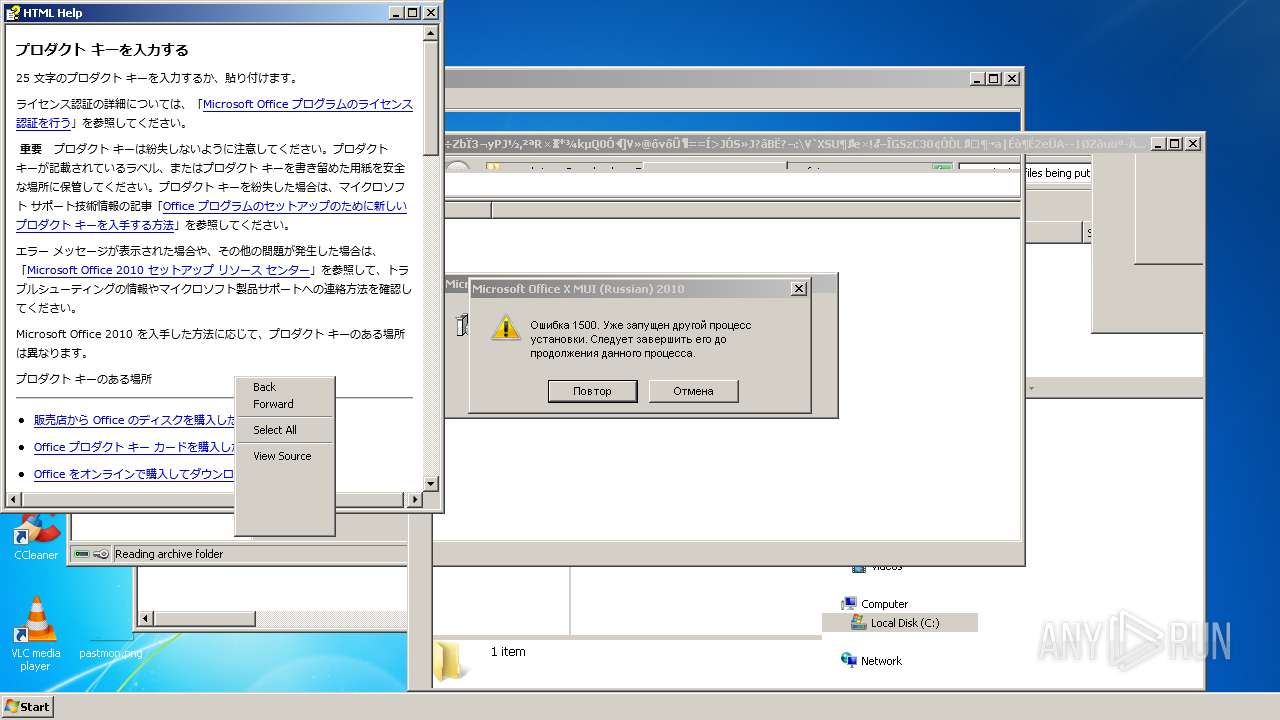Open Microsoft Office 2010 setup resource center link
1280x720 pixels.
pyautogui.click(x=168, y=270)
